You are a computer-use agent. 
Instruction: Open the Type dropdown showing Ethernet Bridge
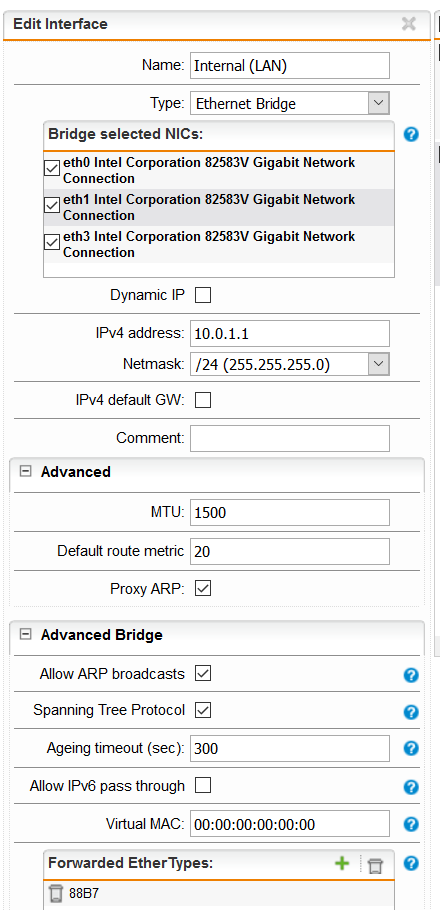pos(290,103)
